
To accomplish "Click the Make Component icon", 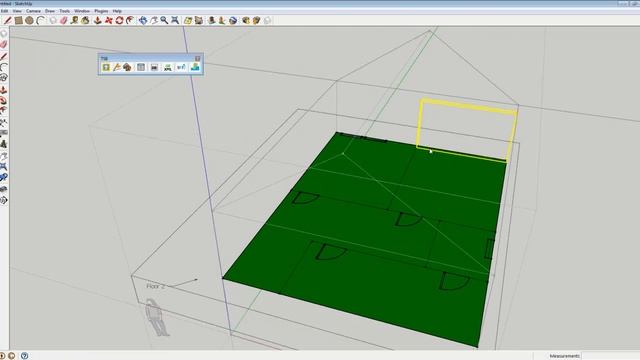I will [x=53, y=20].
